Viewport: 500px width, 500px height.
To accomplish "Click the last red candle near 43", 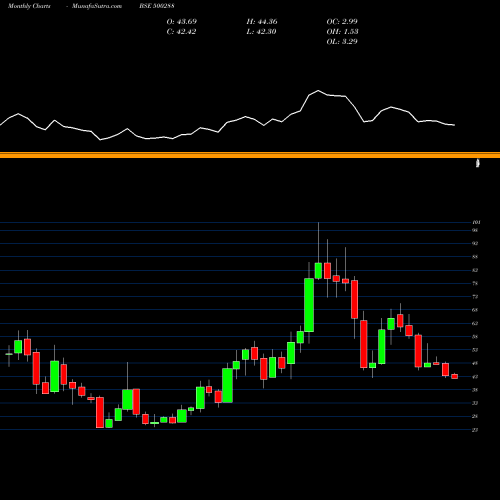I will tap(455, 376).
